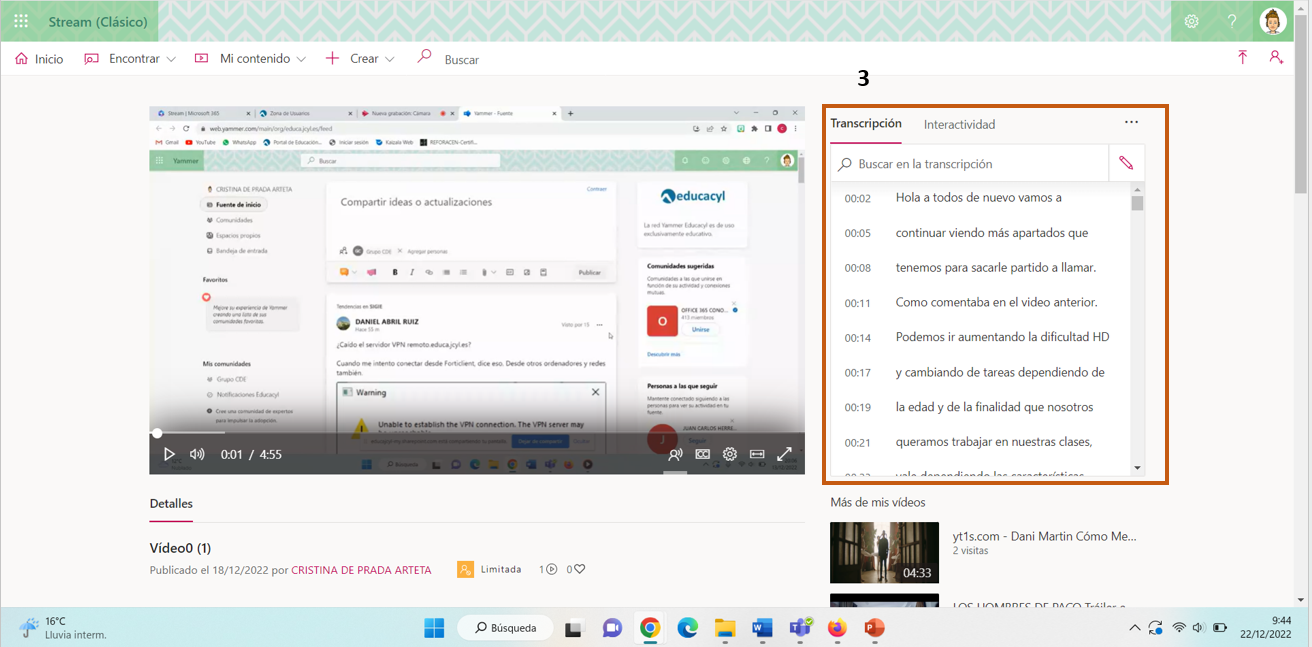The image size is (1312, 647).
Task: Expand the Encontrar dropdown menu
Action: (130, 59)
